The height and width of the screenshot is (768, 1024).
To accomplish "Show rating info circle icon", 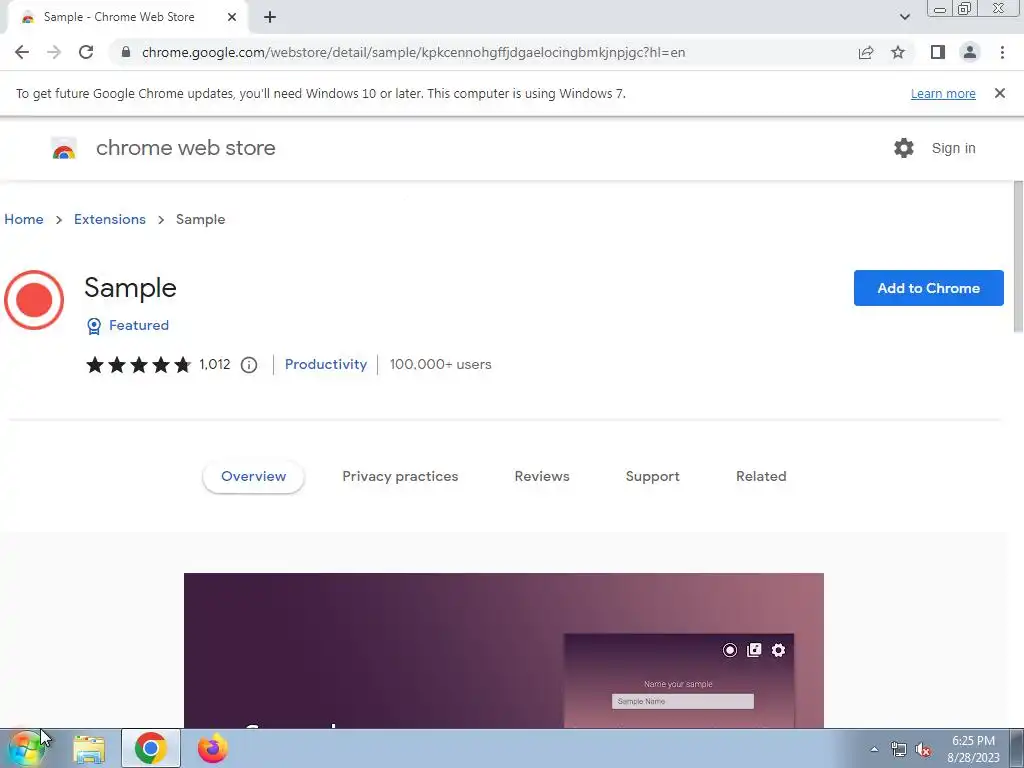I will tap(249, 365).
